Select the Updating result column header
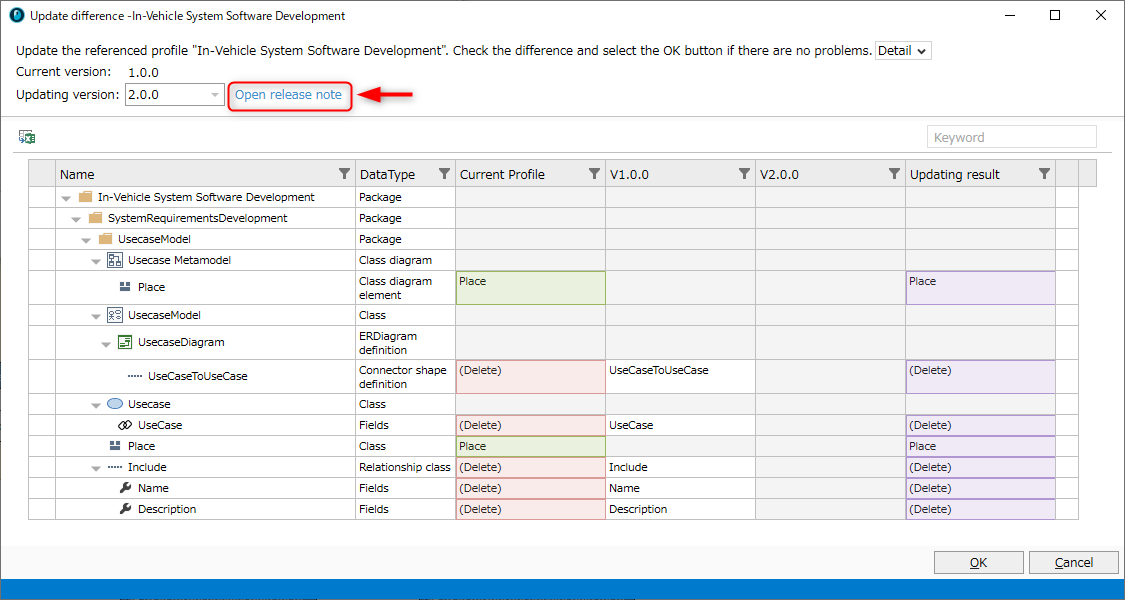The image size is (1125, 600). [980, 174]
